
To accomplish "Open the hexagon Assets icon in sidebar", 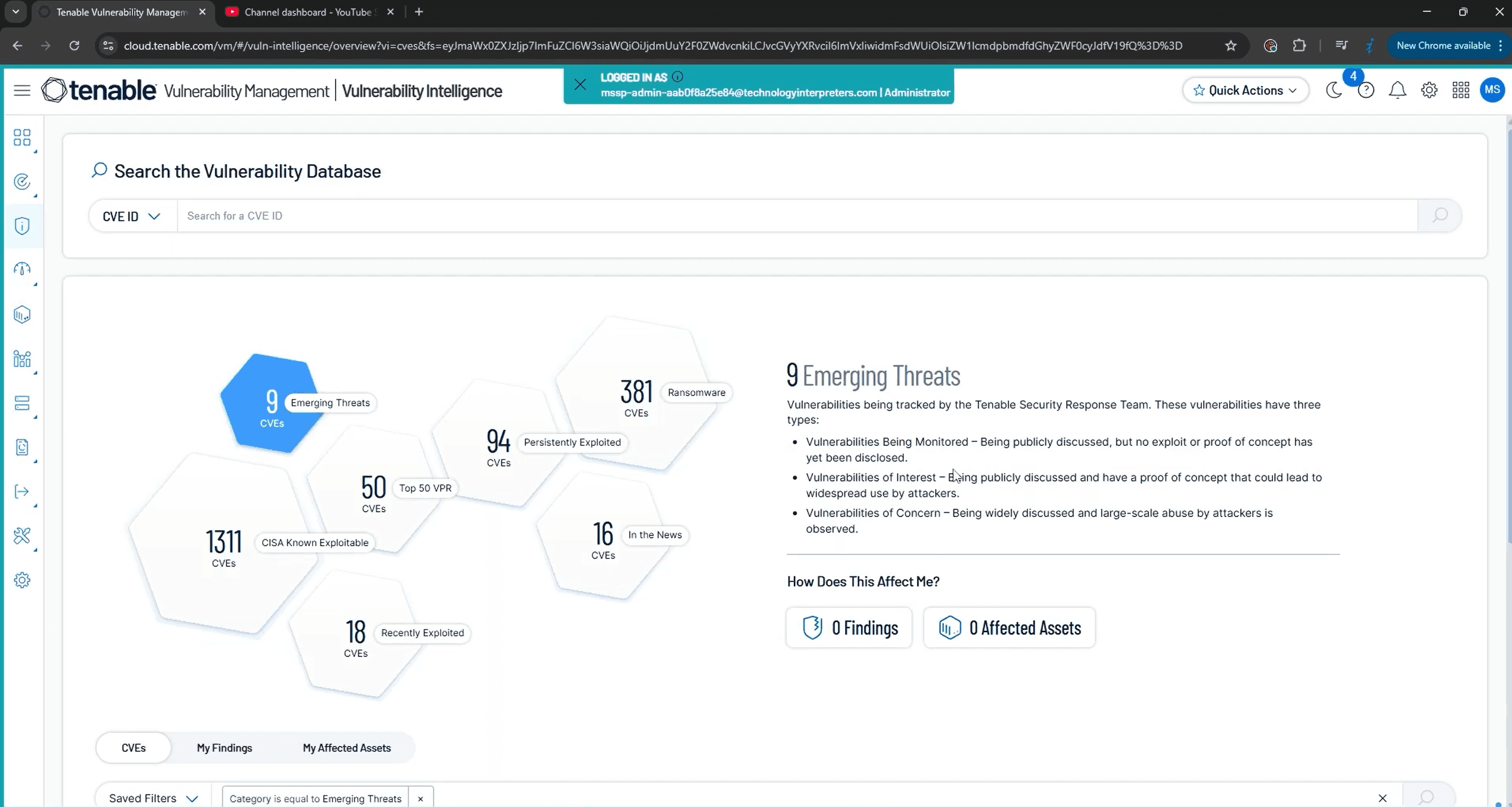I will (23, 314).
